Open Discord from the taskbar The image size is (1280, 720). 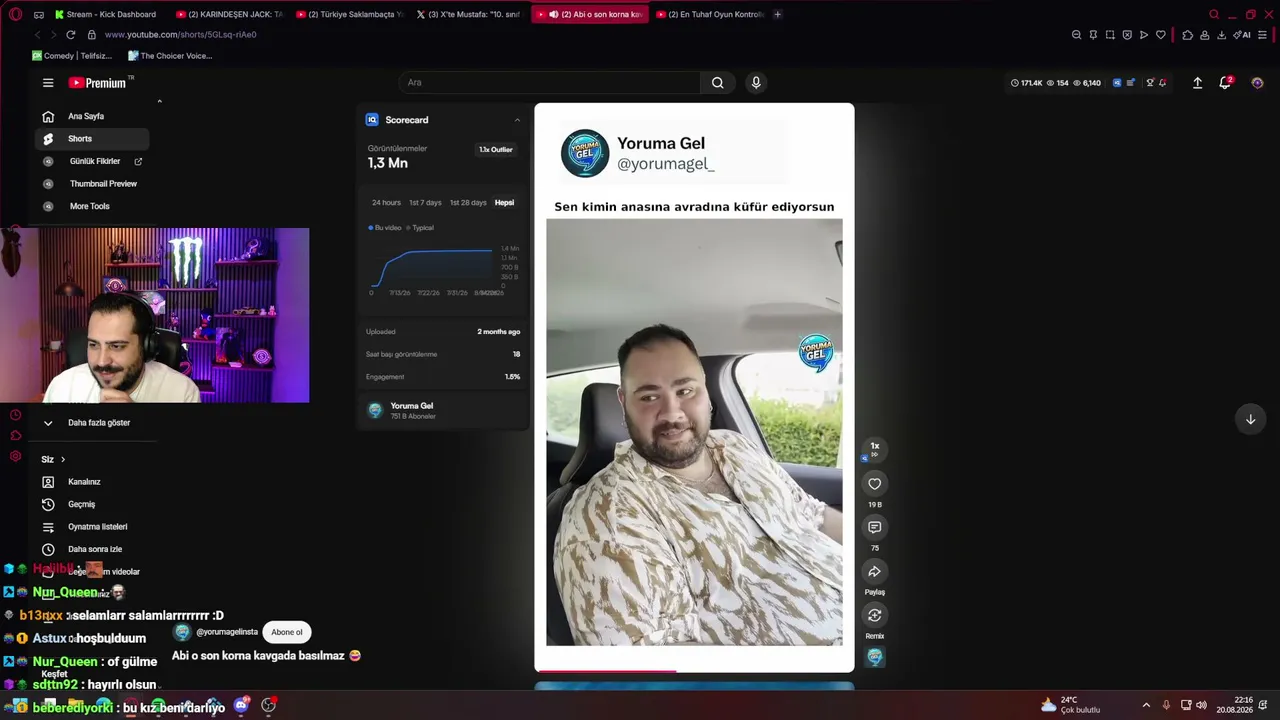(241, 706)
